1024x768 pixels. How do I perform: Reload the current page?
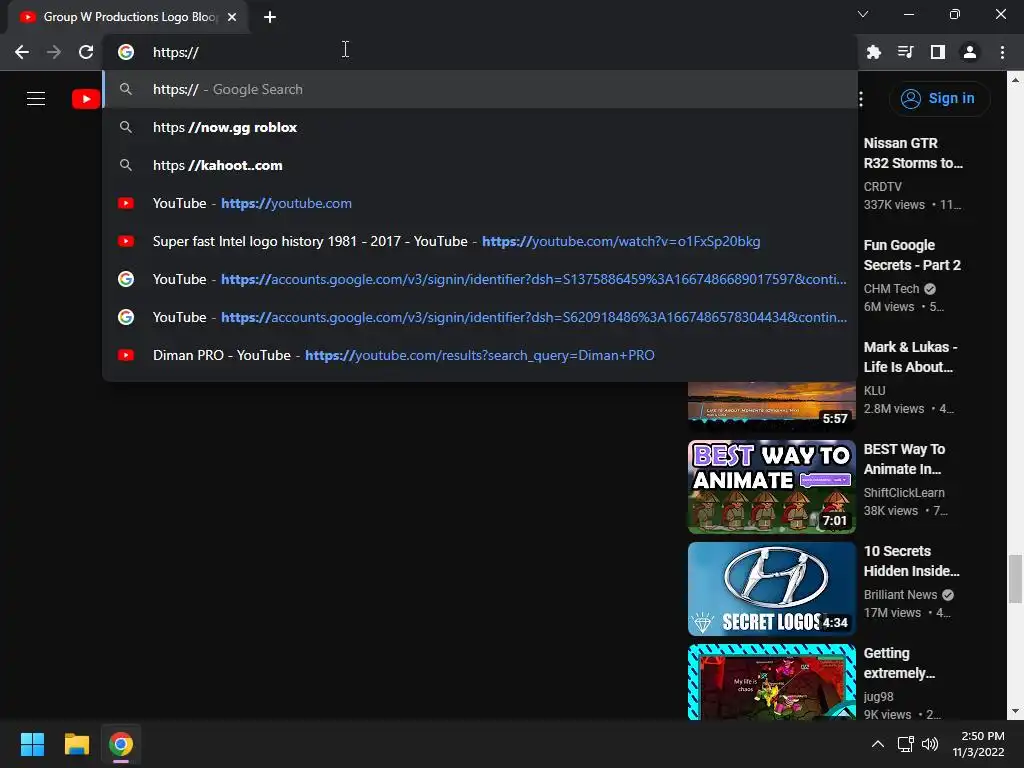(86, 52)
